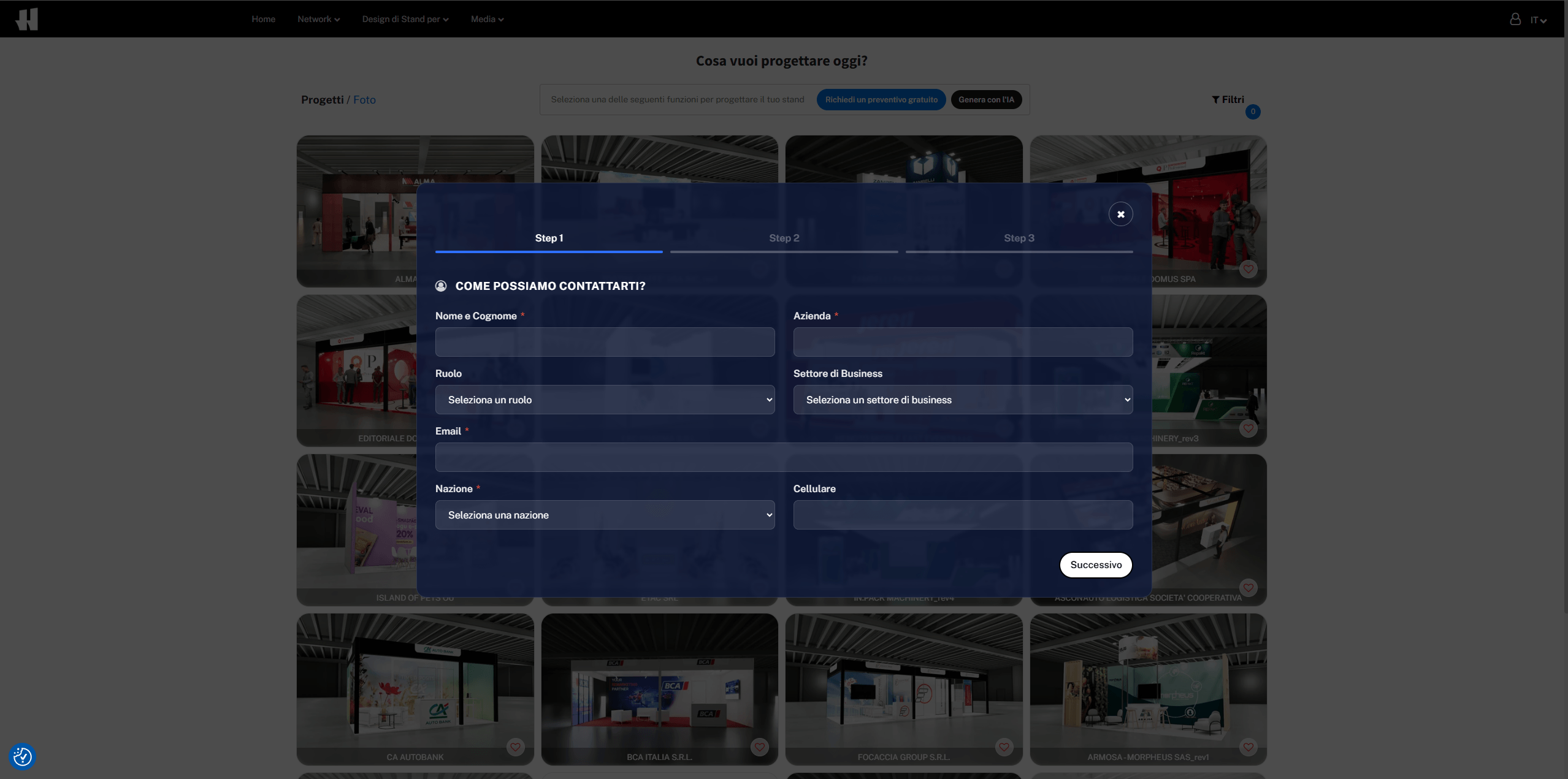The image size is (1568, 779).
Task: Expand the Design di Stand per menu
Action: click(x=405, y=19)
